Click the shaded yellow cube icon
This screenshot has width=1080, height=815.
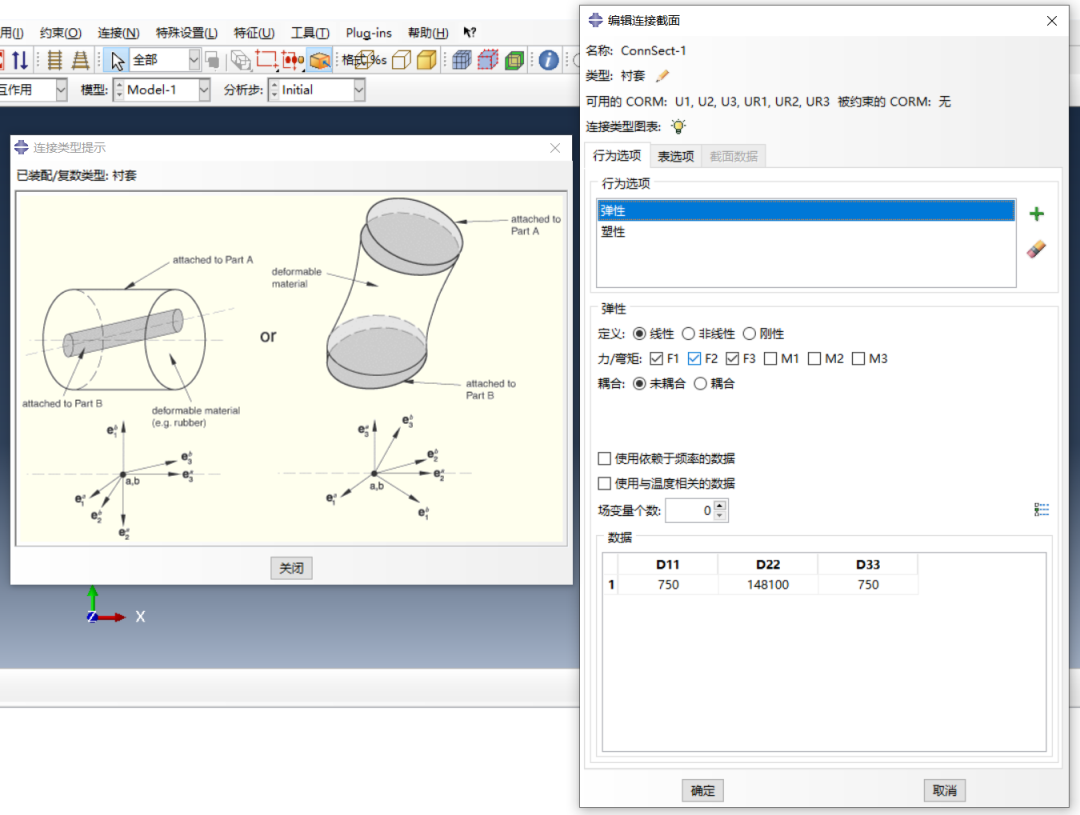pos(427,61)
